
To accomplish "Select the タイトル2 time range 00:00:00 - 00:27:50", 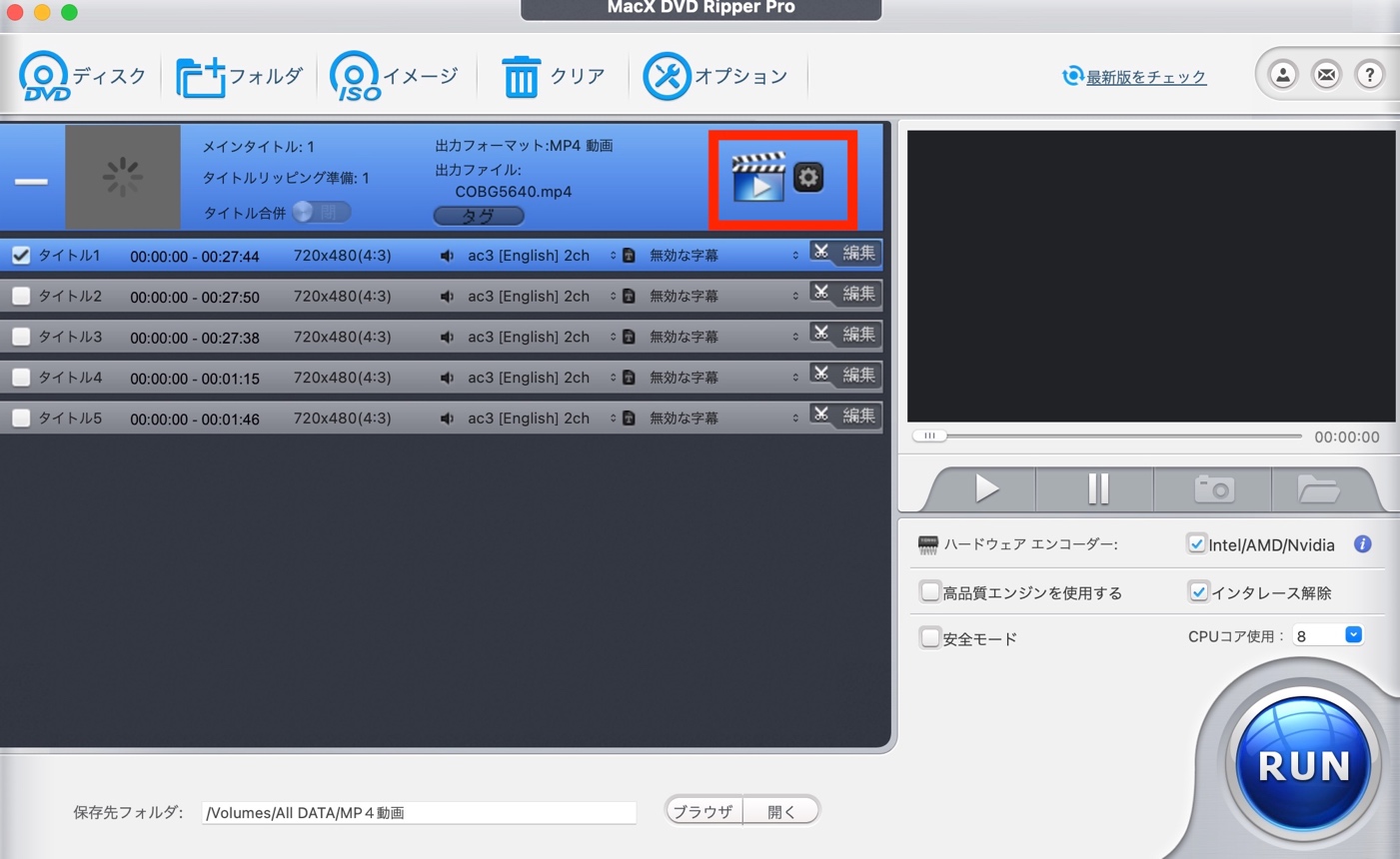I will (195, 297).
